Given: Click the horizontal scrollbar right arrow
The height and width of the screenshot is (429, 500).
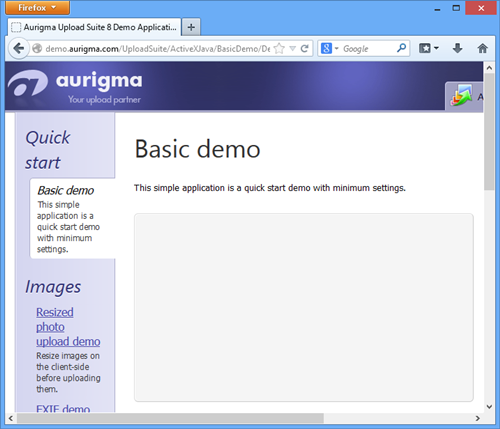Looking at the screenshot, I should [478, 418].
